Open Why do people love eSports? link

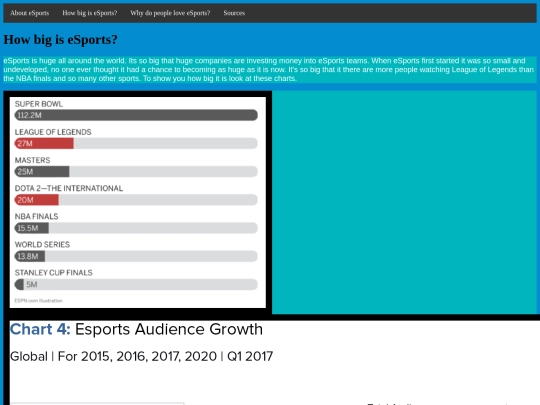pyautogui.click(x=170, y=13)
